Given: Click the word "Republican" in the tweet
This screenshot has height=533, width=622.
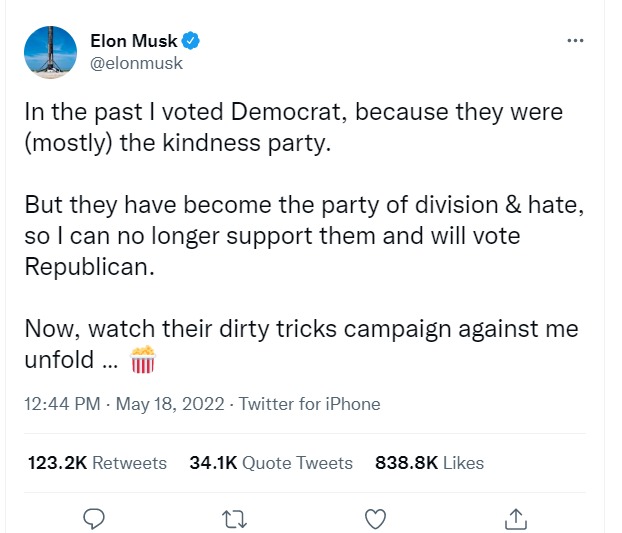Looking at the screenshot, I should click(x=87, y=268).
